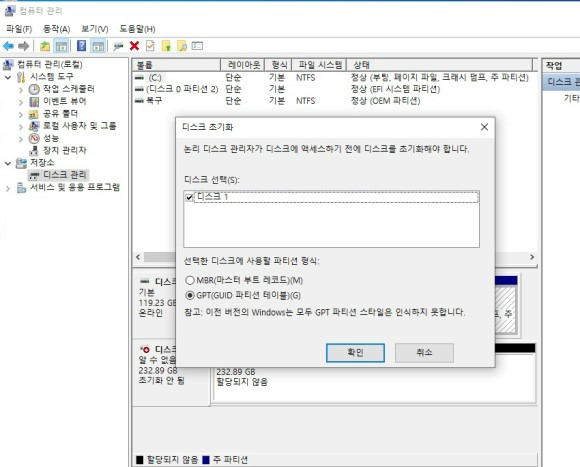Click the forward arrow toolbar icon
Image resolution: width=580 pixels, height=467 pixels.
point(24,46)
